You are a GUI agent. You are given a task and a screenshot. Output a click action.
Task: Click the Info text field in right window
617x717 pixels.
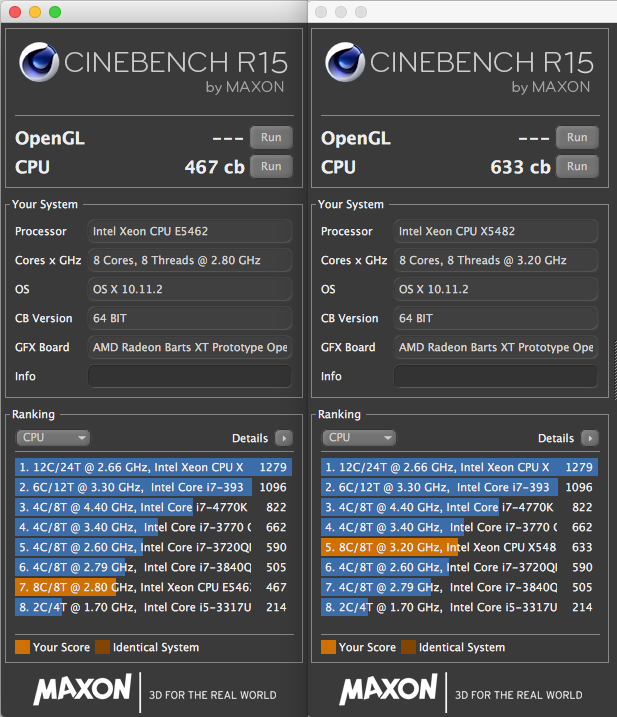(496, 376)
